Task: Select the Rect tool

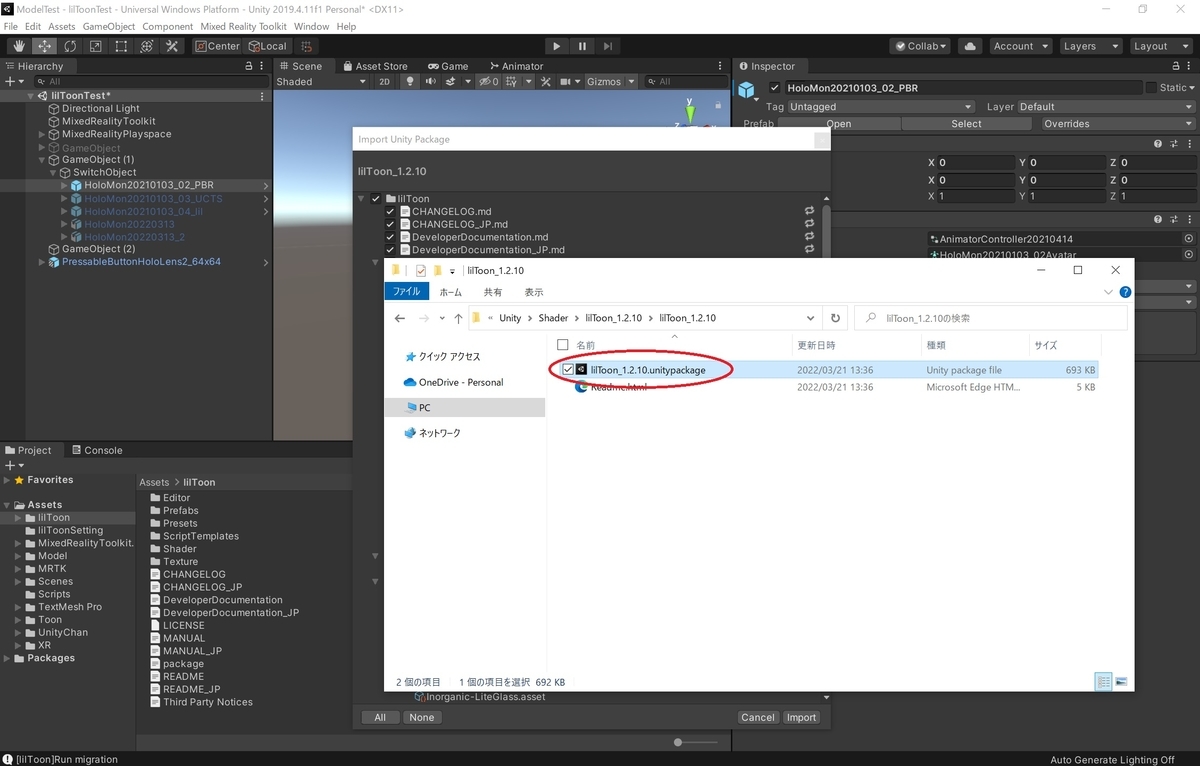Action: tap(121, 46)
